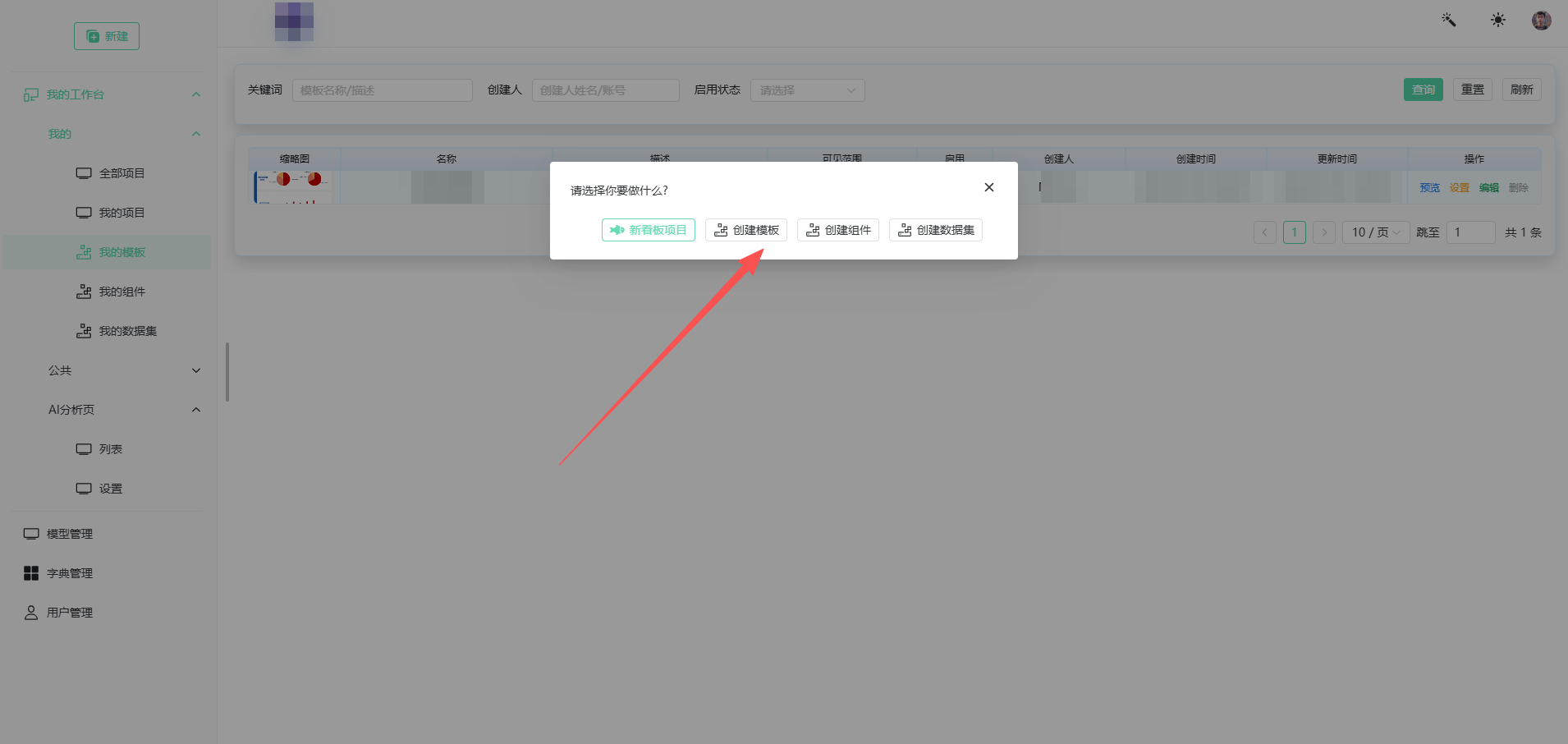Screen dimensions: 1568x744
Task: Click the logo image in header
Action: click(x=294, y=21)
